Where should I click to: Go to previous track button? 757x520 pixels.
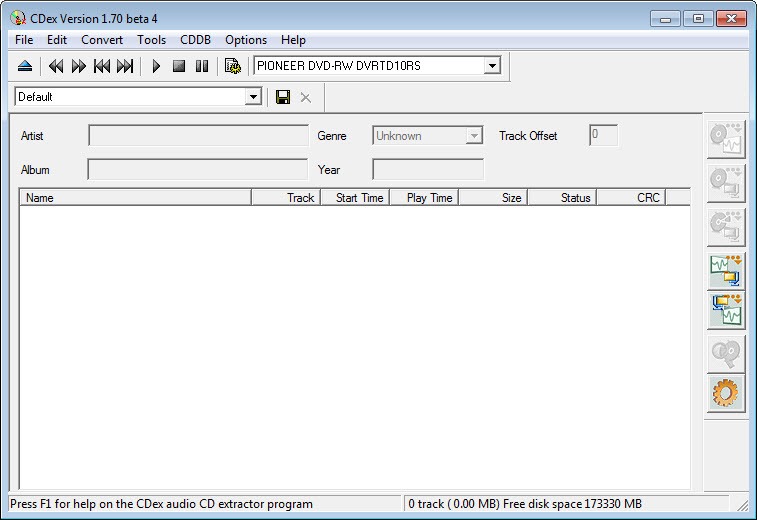tap(102, 66)
